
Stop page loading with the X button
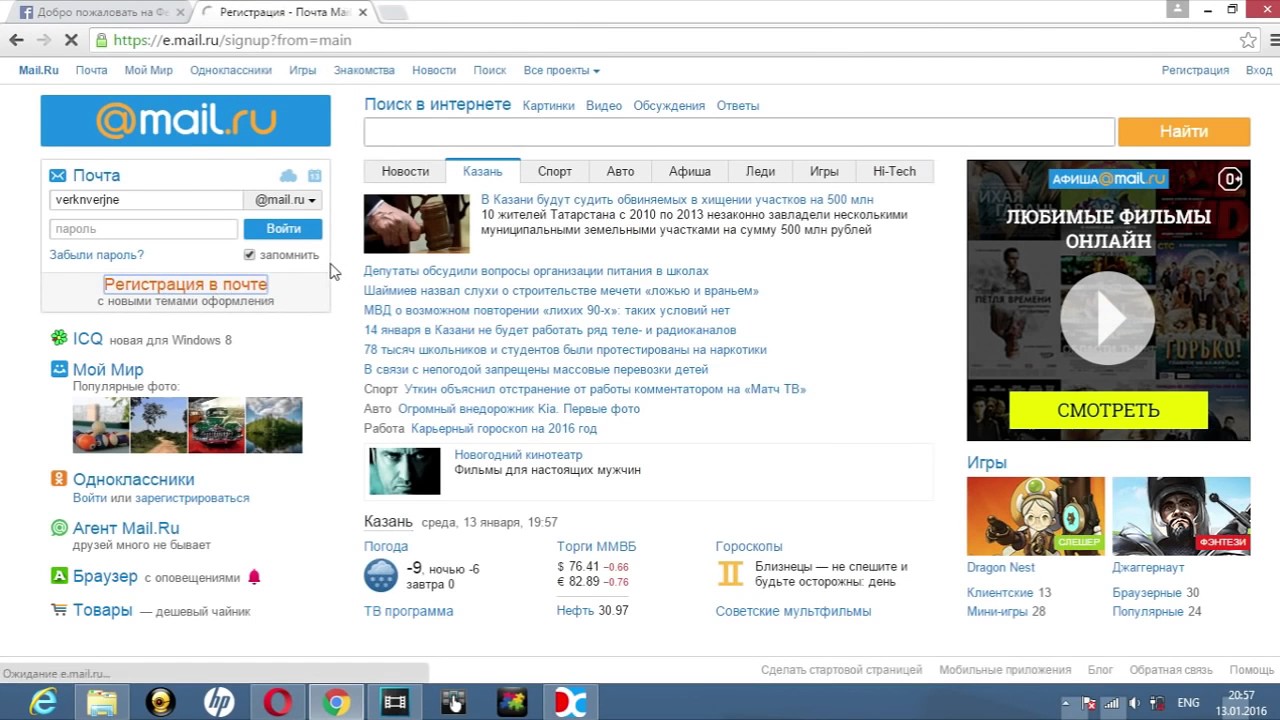pyautogui.click(x=72, y=40)
